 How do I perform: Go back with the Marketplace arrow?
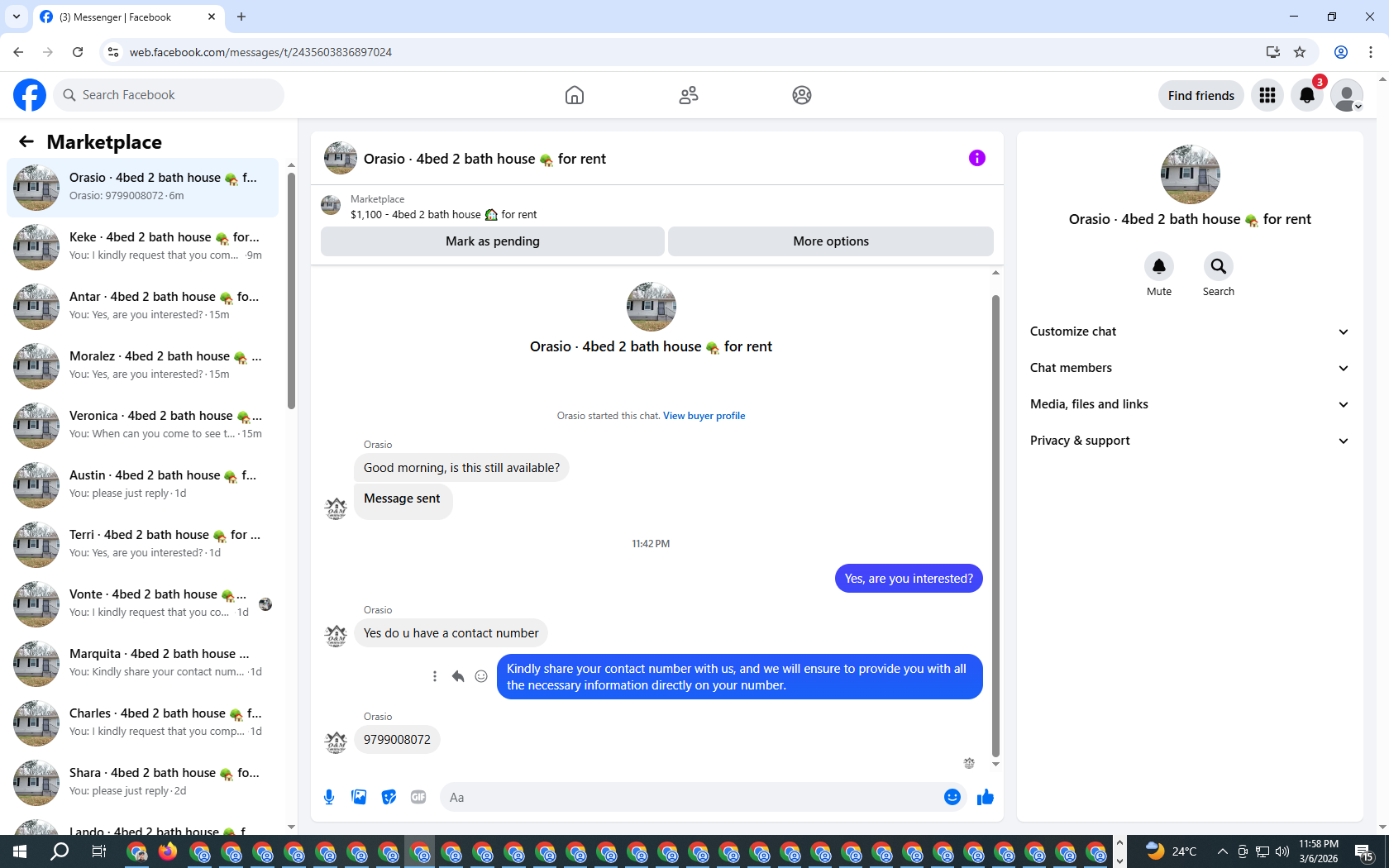click(x=26, y=141)
